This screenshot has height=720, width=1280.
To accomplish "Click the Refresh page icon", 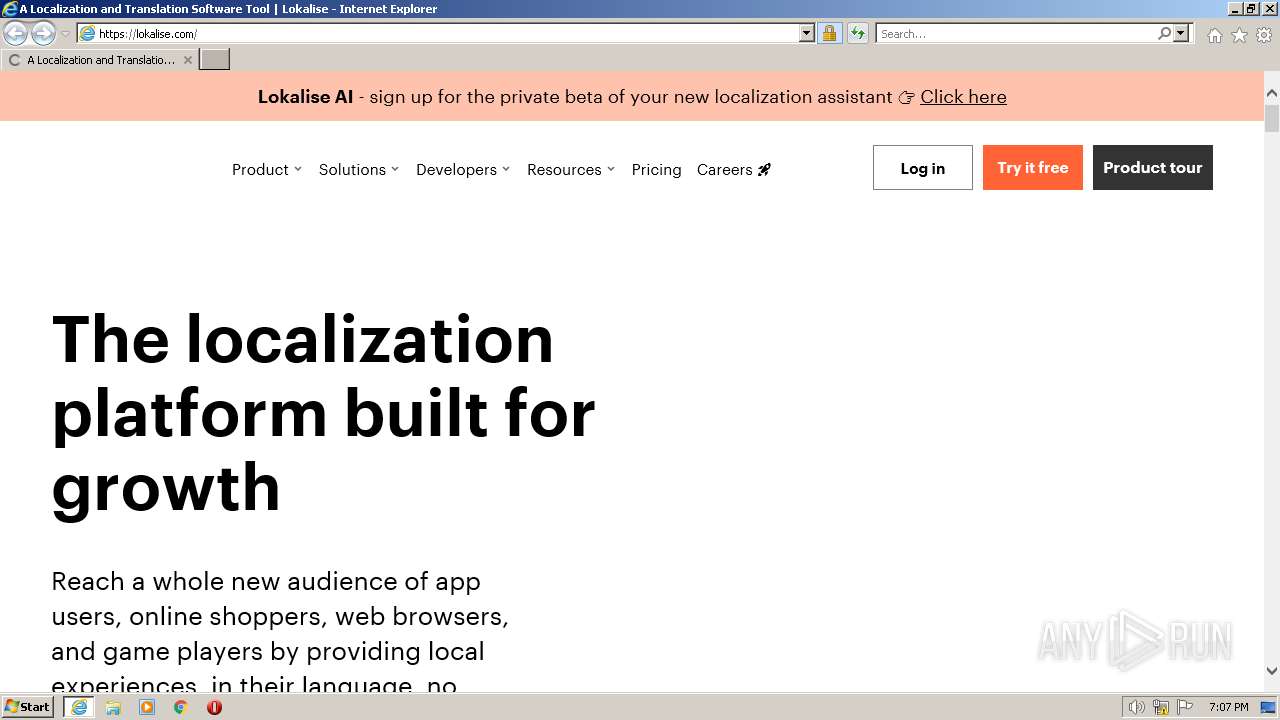I will tap(858, 33).
